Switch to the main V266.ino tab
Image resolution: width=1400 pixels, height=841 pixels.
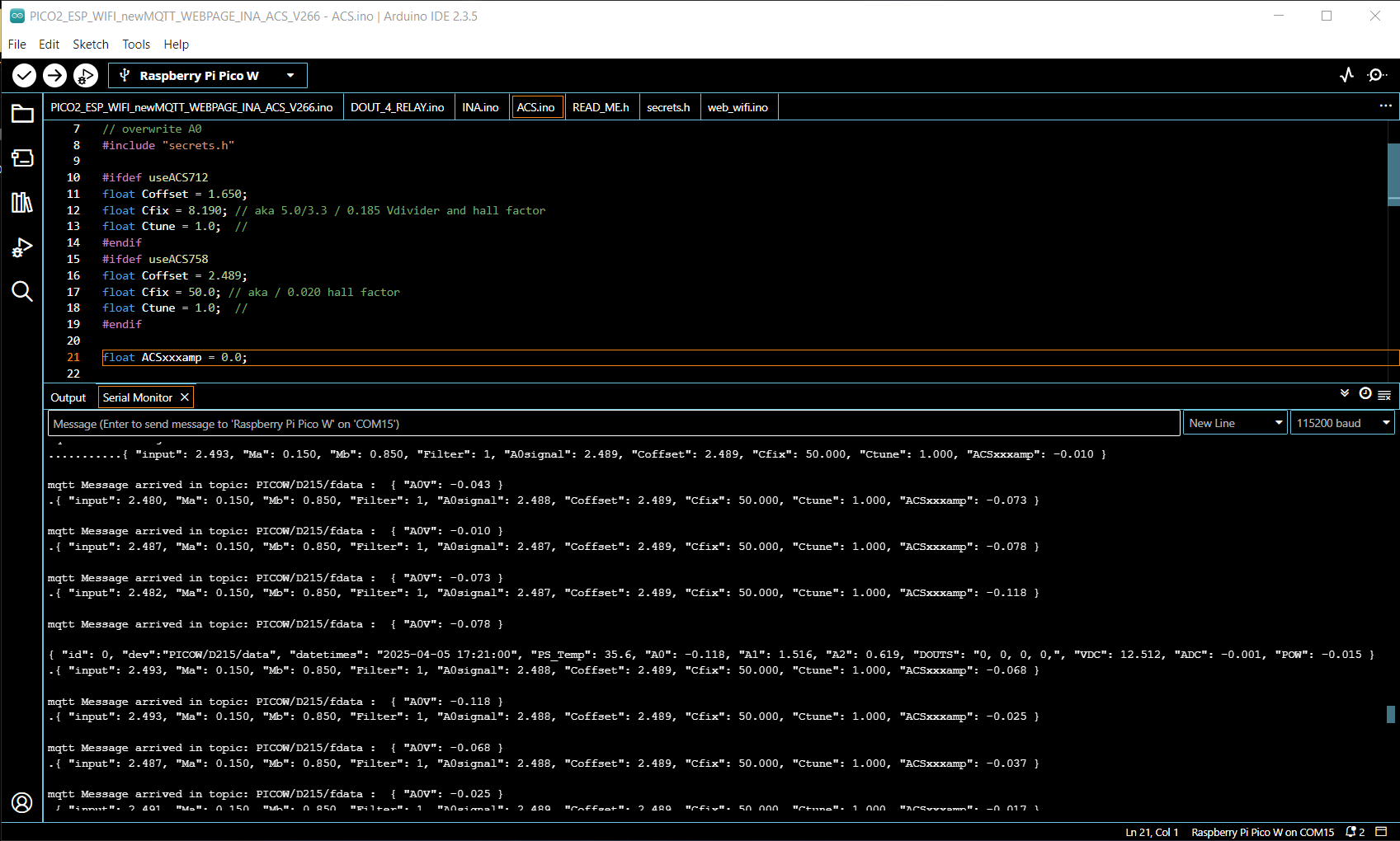(192, 107)
